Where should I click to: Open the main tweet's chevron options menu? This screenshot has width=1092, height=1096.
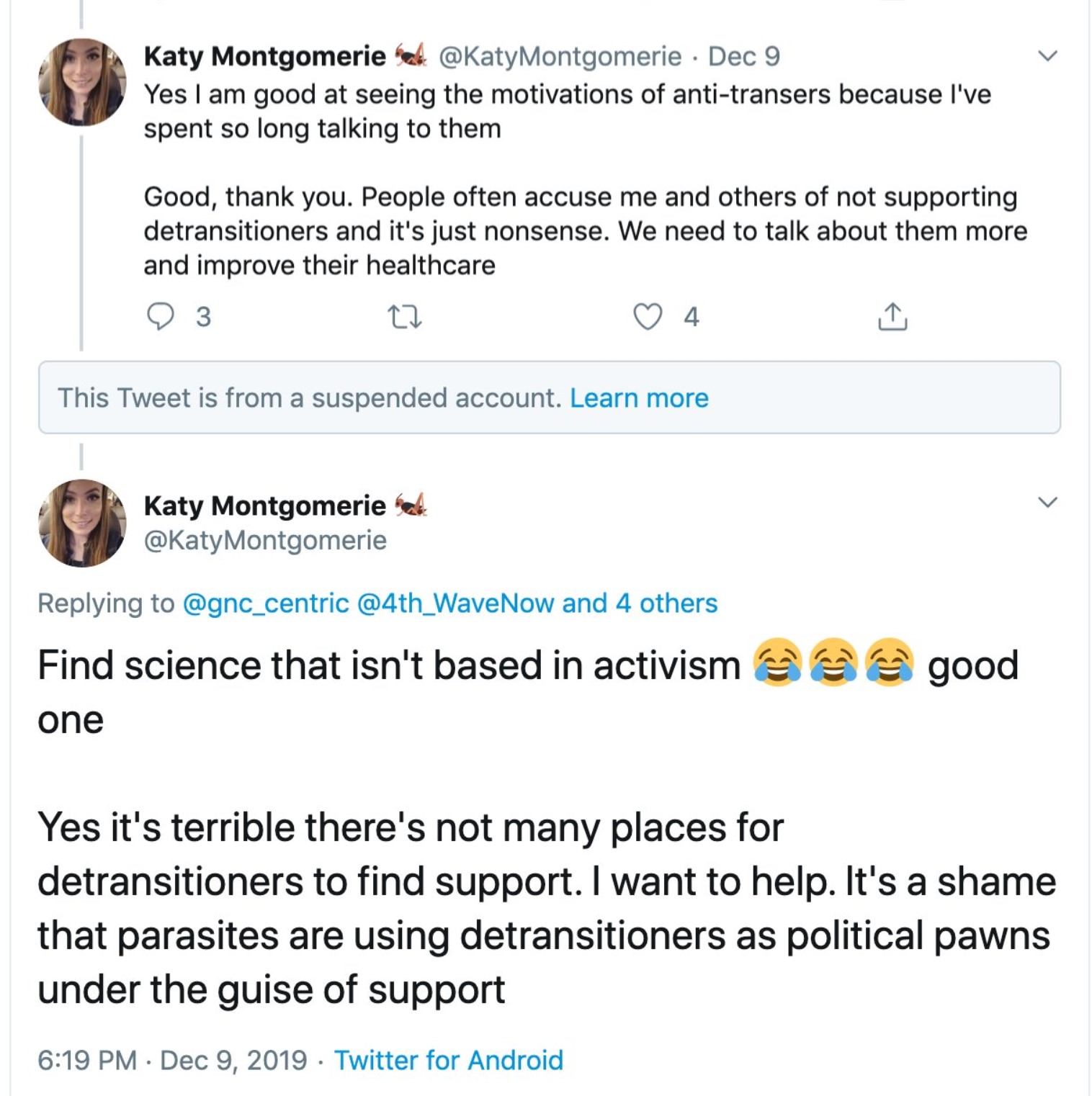[1047, 503]
